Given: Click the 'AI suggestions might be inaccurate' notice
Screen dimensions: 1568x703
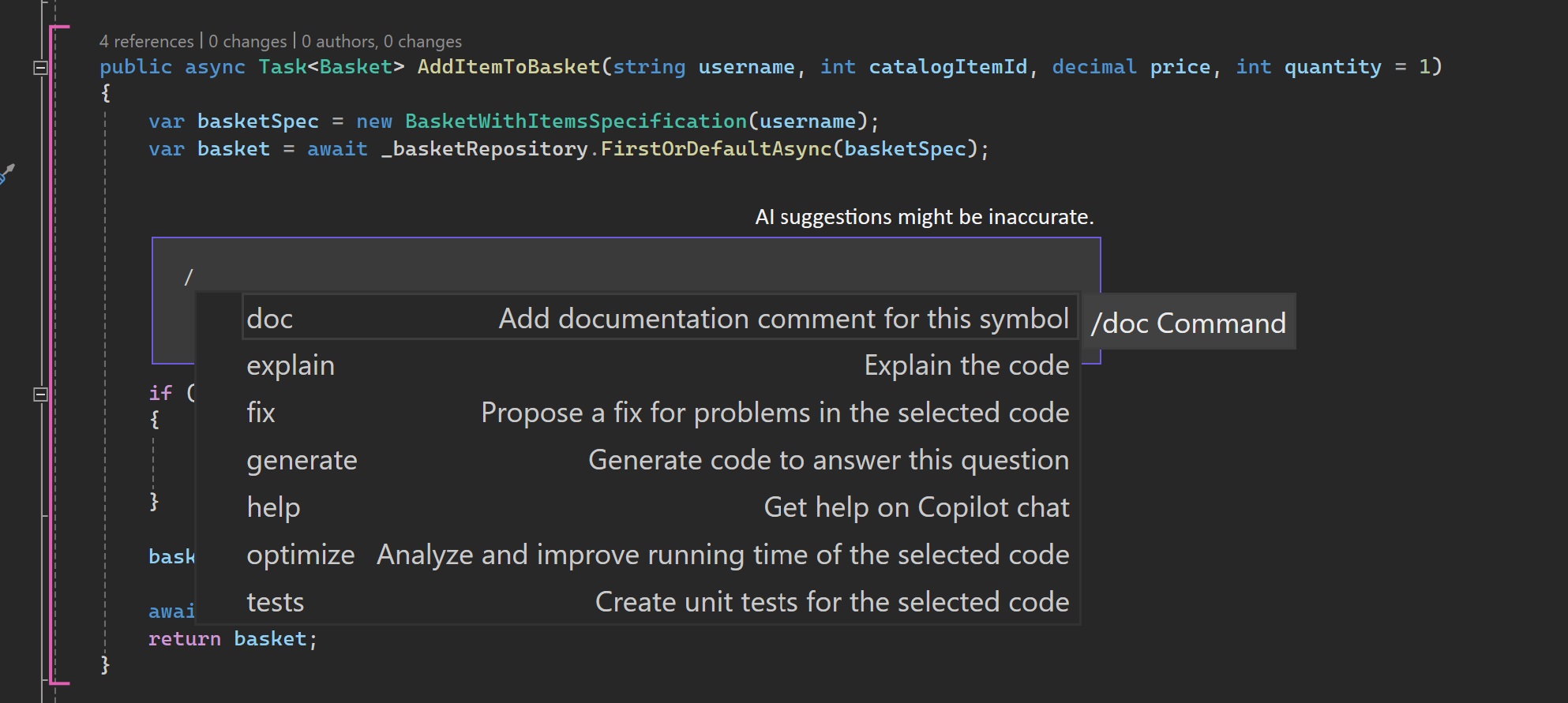Looking at the screenshot, I should click(x=924, y=217).
